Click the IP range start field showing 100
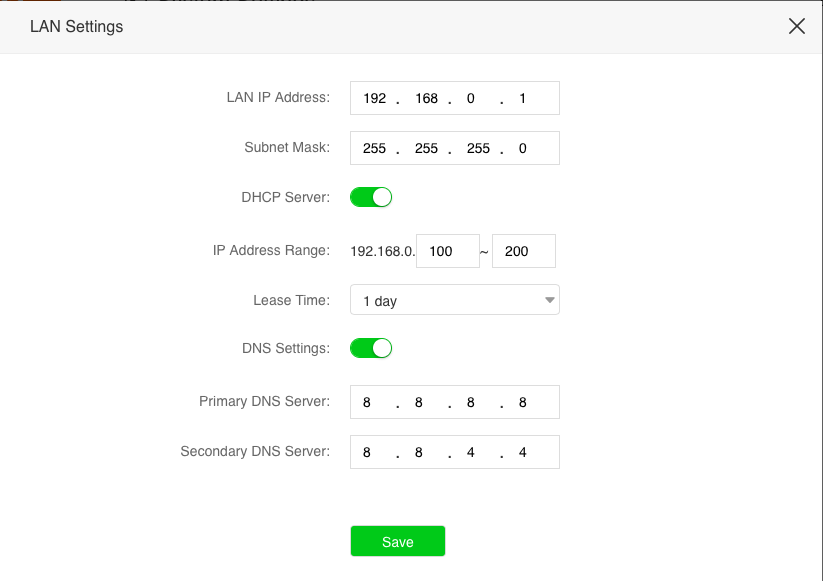This screenshot has height=581, width=823. pyautogui.click(x=447, y=251)
